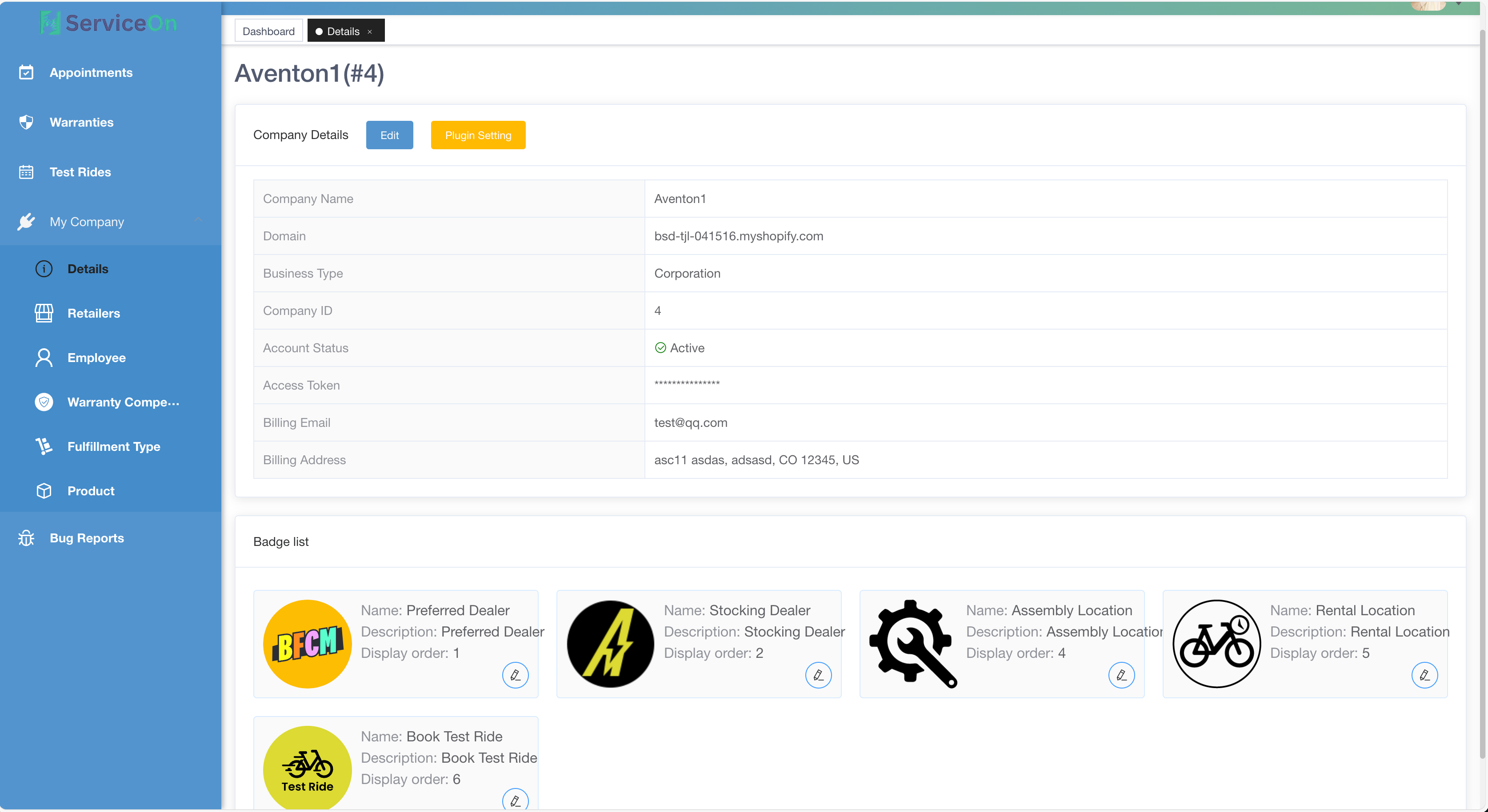This screenshot has height=812, width=1488.
Task: Edit the Assembly Location badge
Action: tap(1121, 675)
